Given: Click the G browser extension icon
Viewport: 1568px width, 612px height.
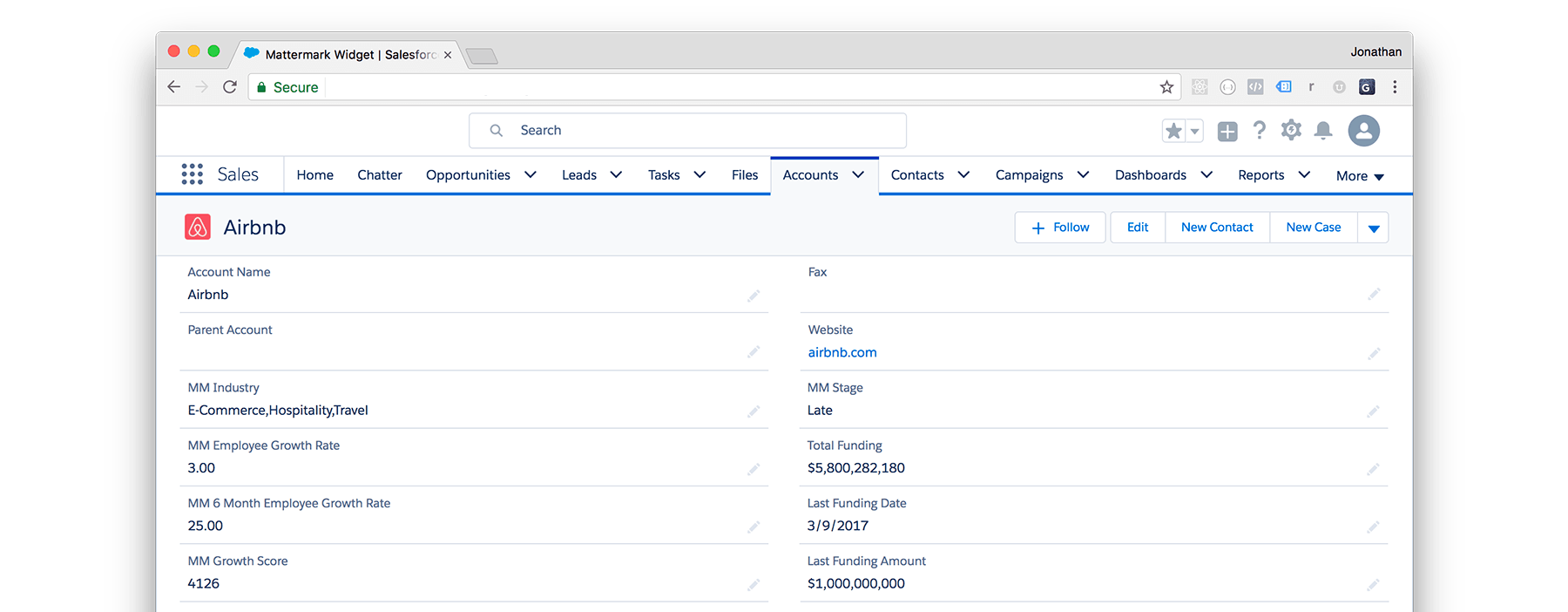Looking at the screenshot, I should coord(1367,87).
